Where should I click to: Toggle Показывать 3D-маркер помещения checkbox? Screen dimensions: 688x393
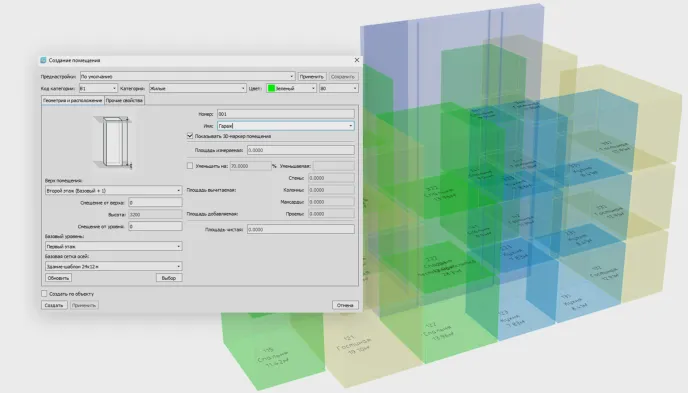pos(190,136)
